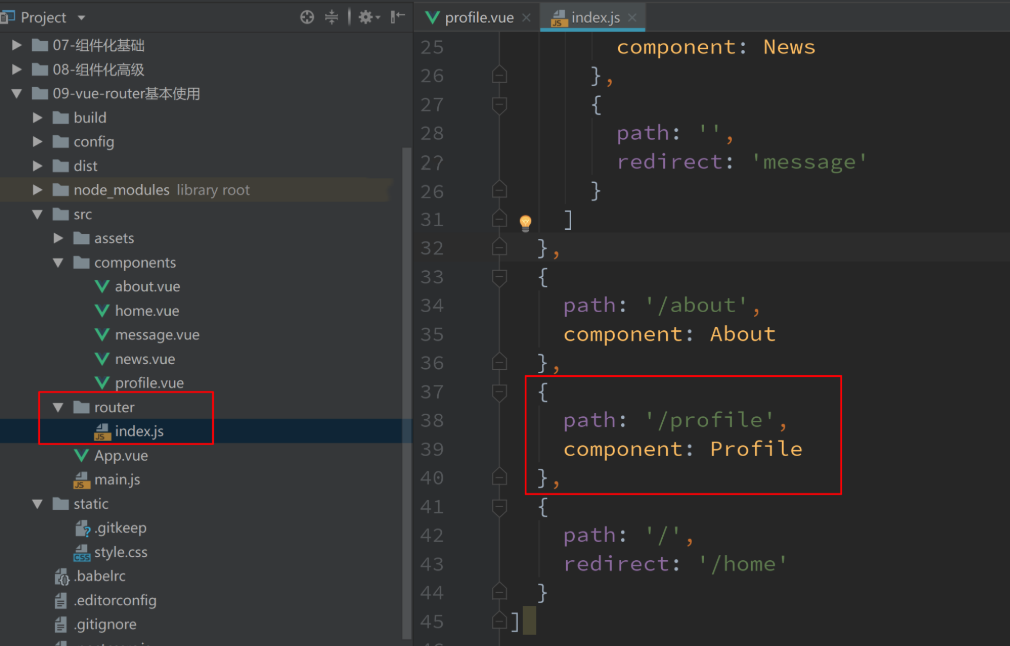
Task: Select .gitignore file in tree
Action: point(105,624)
